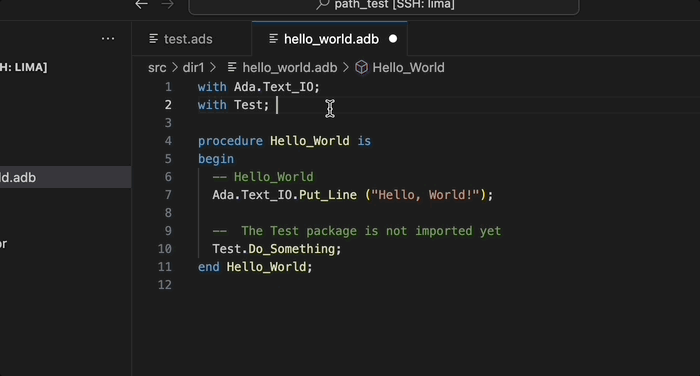700x376 pixels.
Task: Click the back navigation arrow
Action: [x=142, y=4]
